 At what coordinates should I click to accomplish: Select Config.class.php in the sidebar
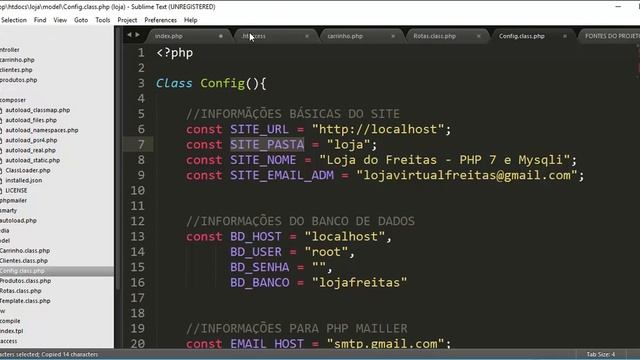(x=22, y=271)
